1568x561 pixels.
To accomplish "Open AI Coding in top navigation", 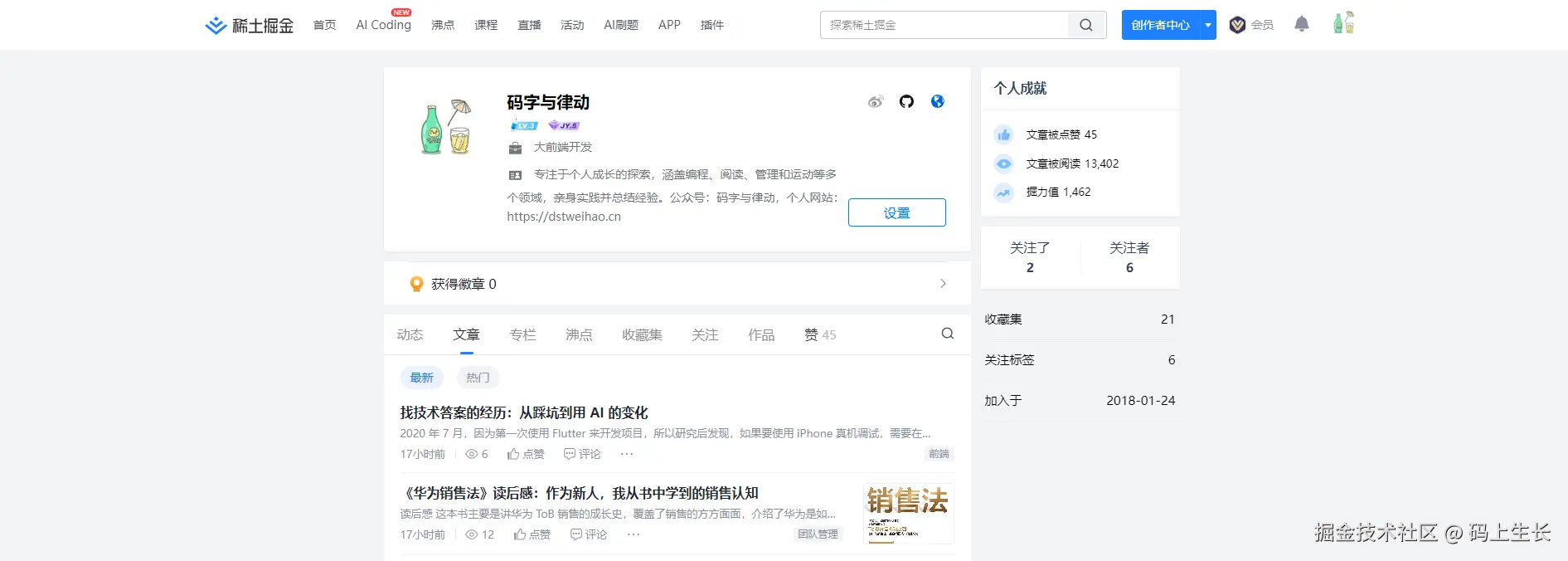I will 383,25.
